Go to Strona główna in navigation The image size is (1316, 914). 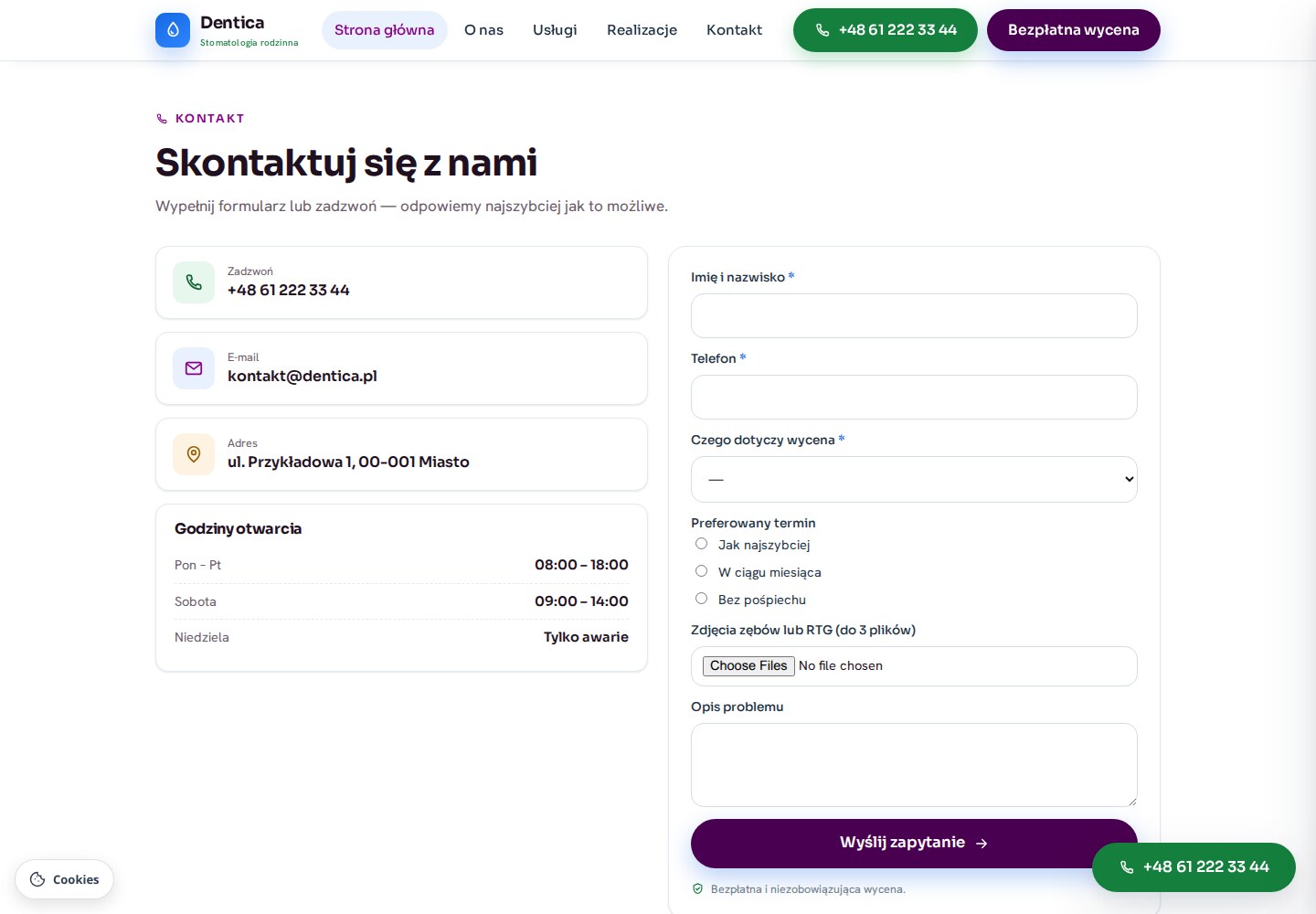tap(385, 30)
